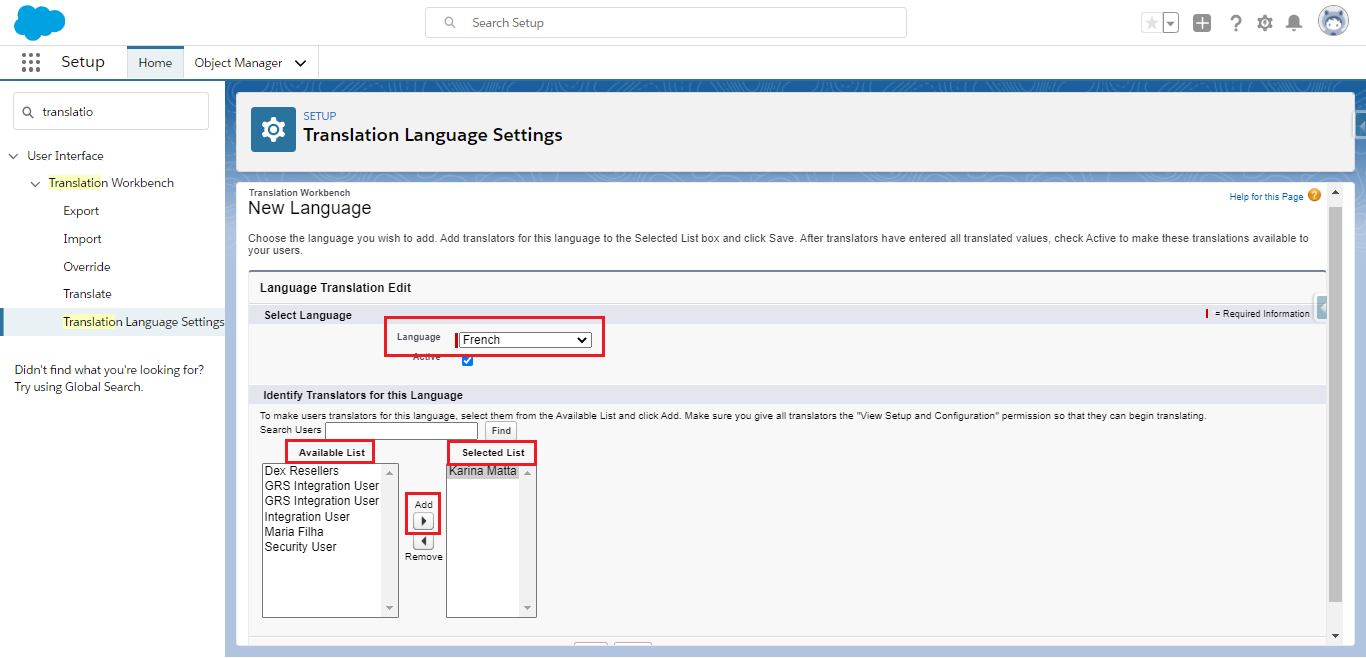Click the Translation Language Settings gear icon
Screen dimensions: 1366x658
coord(273,129)
